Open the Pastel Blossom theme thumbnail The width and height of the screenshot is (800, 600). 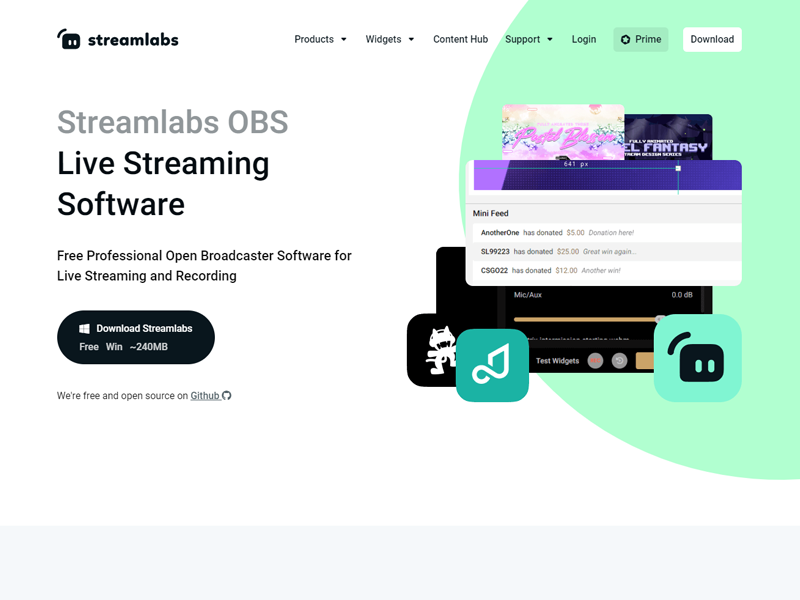(x=563, y=132)
